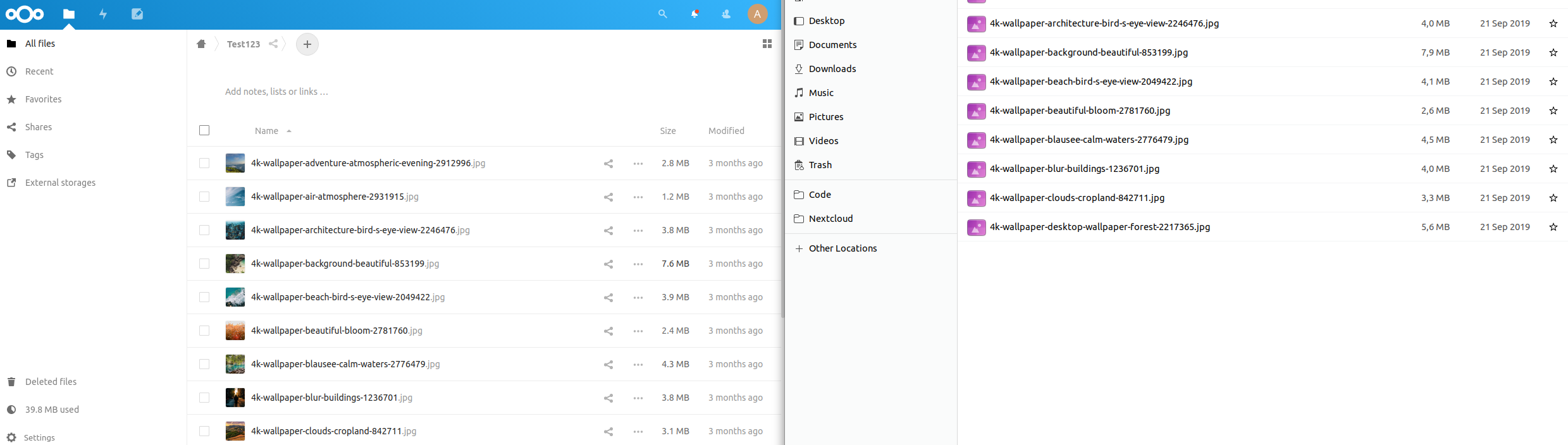Click the search magnifier in Nextcloud header
The image size is (1568, 445).
(x=662, y=14)
